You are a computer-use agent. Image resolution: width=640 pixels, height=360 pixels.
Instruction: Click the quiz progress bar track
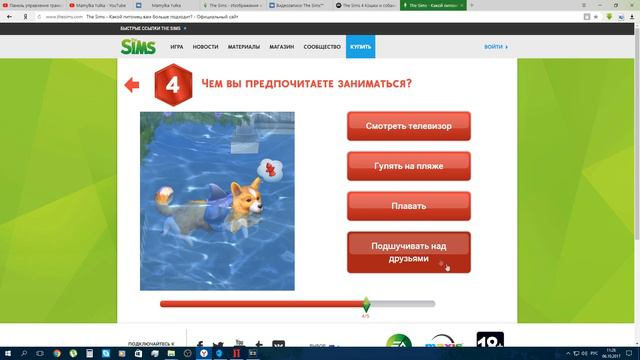point(298,304)
